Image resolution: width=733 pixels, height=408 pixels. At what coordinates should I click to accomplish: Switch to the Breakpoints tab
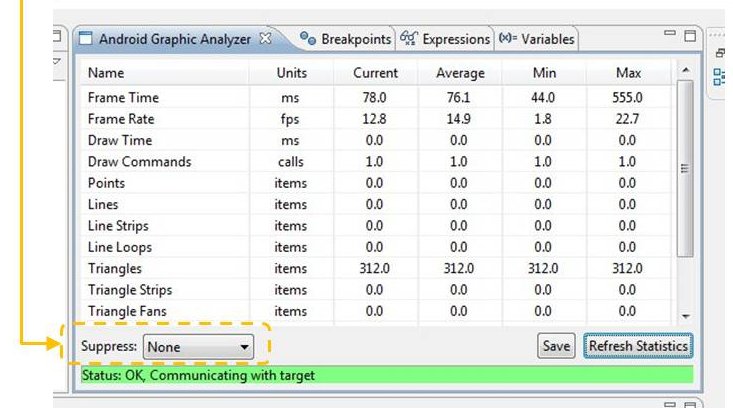[345, 39]
